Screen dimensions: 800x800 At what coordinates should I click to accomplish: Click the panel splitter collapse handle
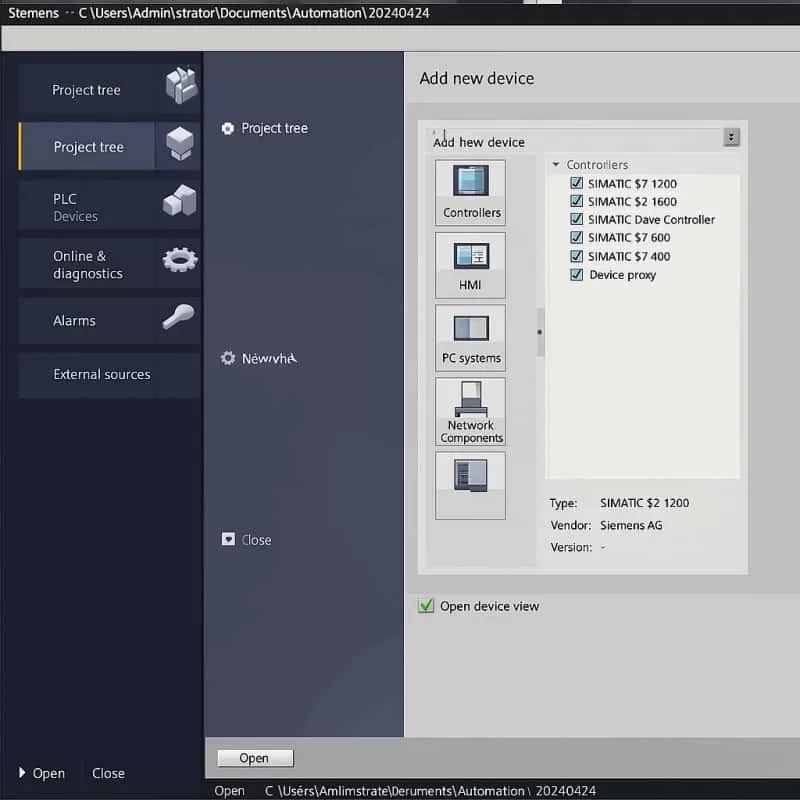point(540,332)
